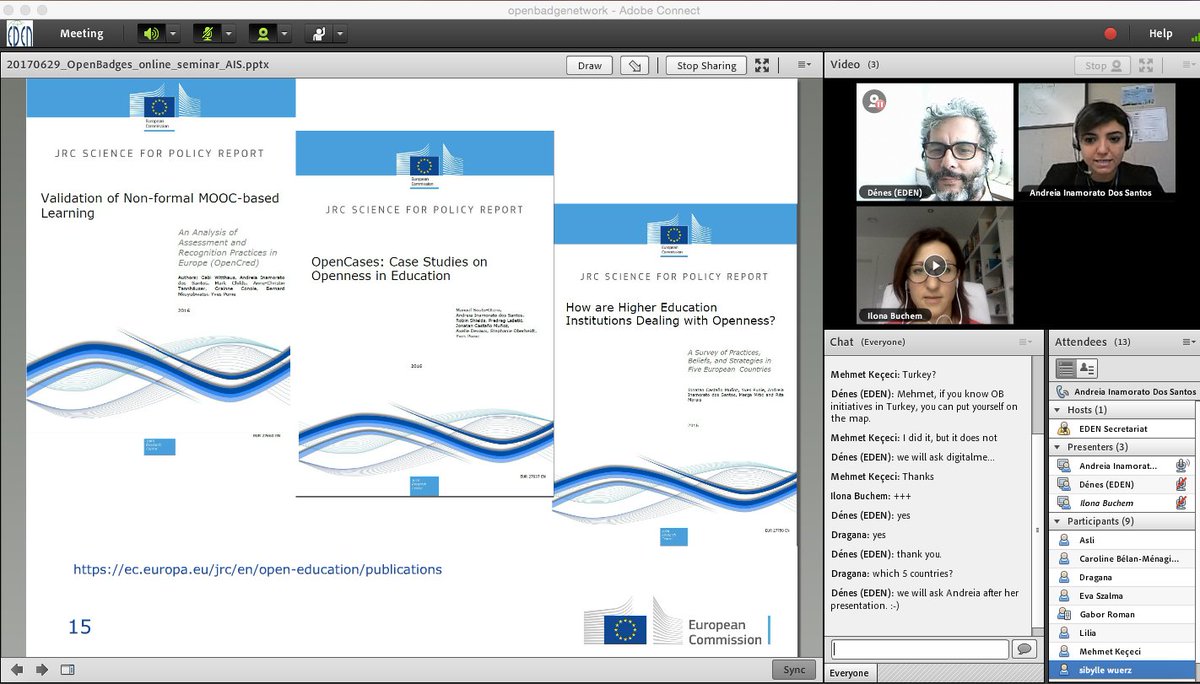Open the speaker options dropdown arrow
The height and width of the screenshot is (684, 1200).
pos(172,33)
